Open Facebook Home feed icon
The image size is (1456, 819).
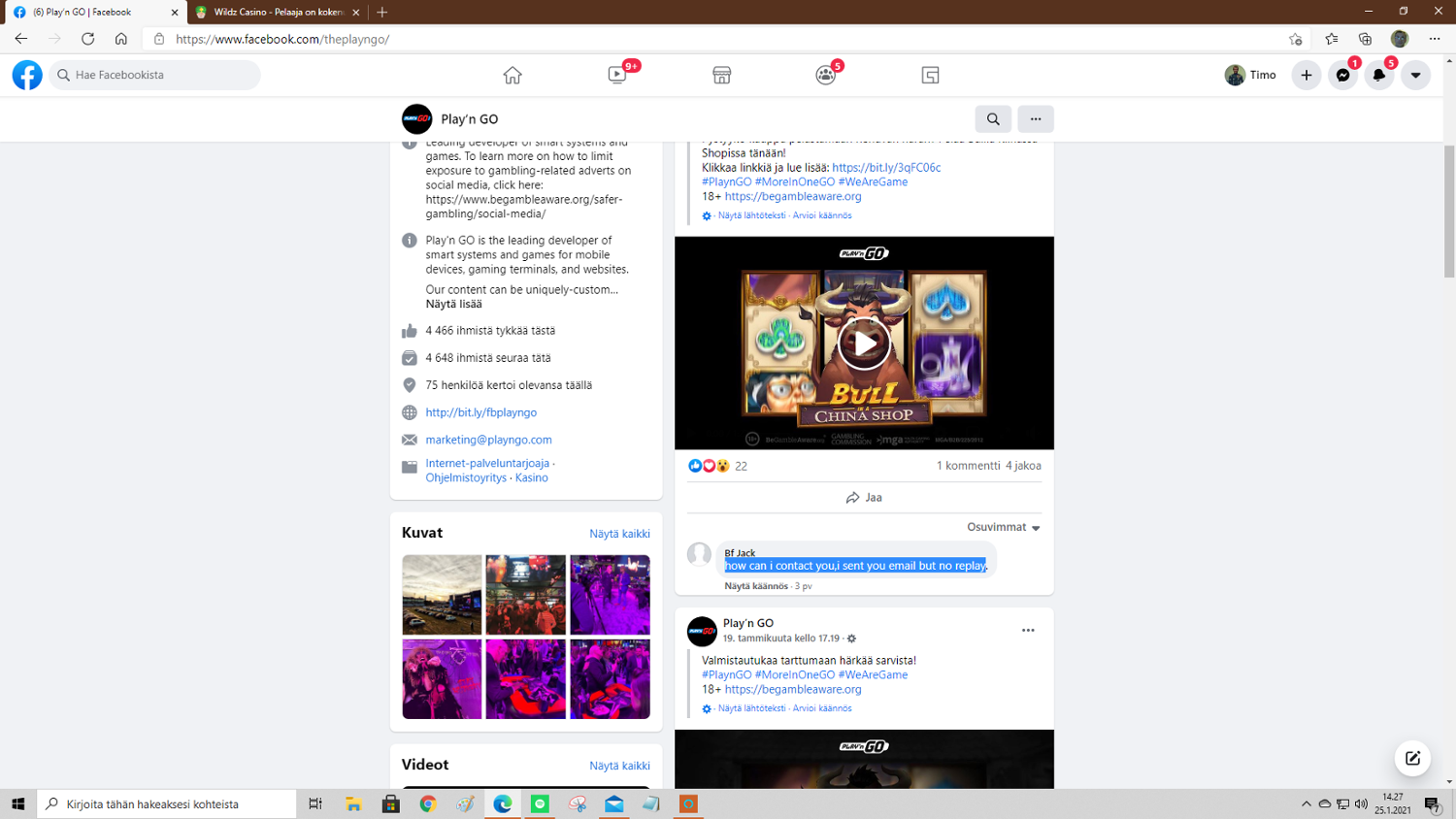pos(513,75)
